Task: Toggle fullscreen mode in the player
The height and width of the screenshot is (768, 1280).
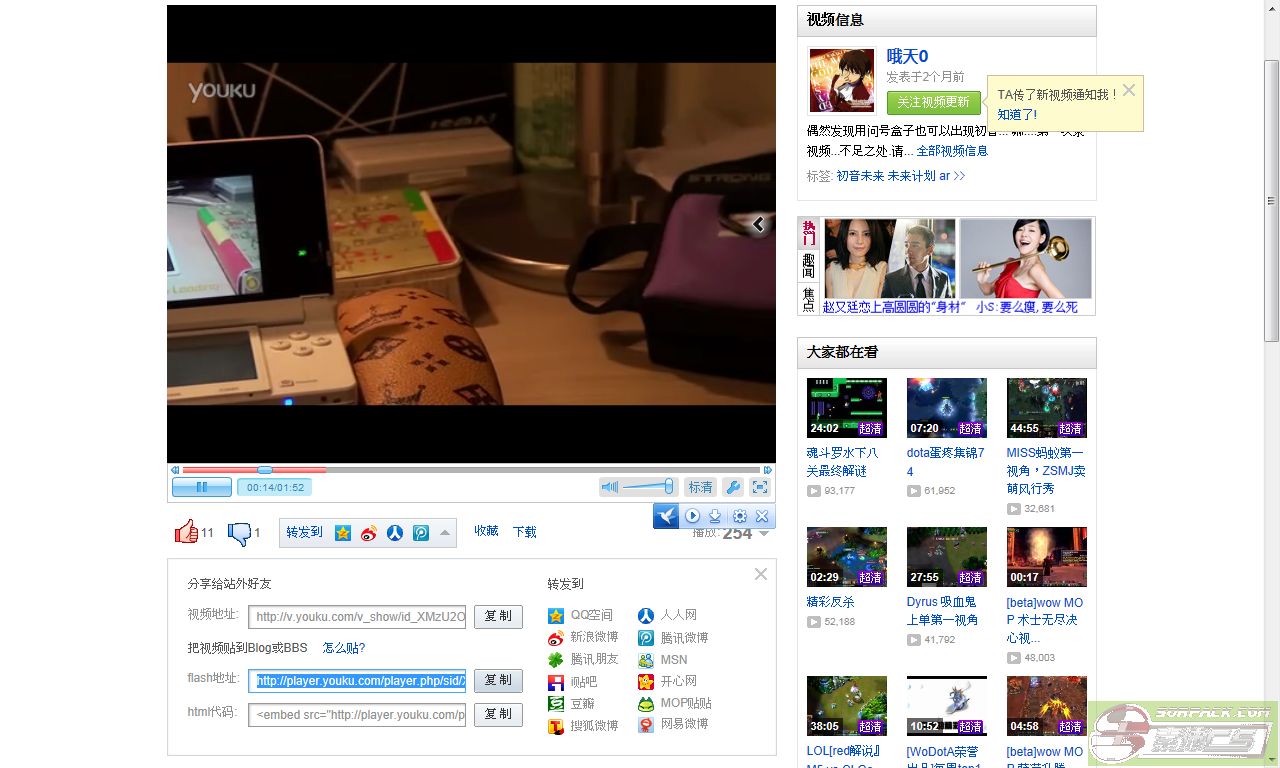Action: click(760, 487)
